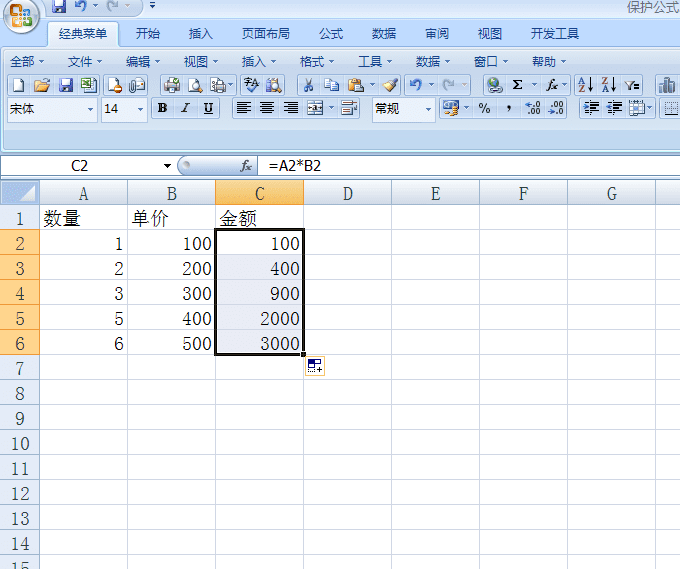Sort descending Z to A
This screenshot has height=569, width=680.
coord(609,85)
